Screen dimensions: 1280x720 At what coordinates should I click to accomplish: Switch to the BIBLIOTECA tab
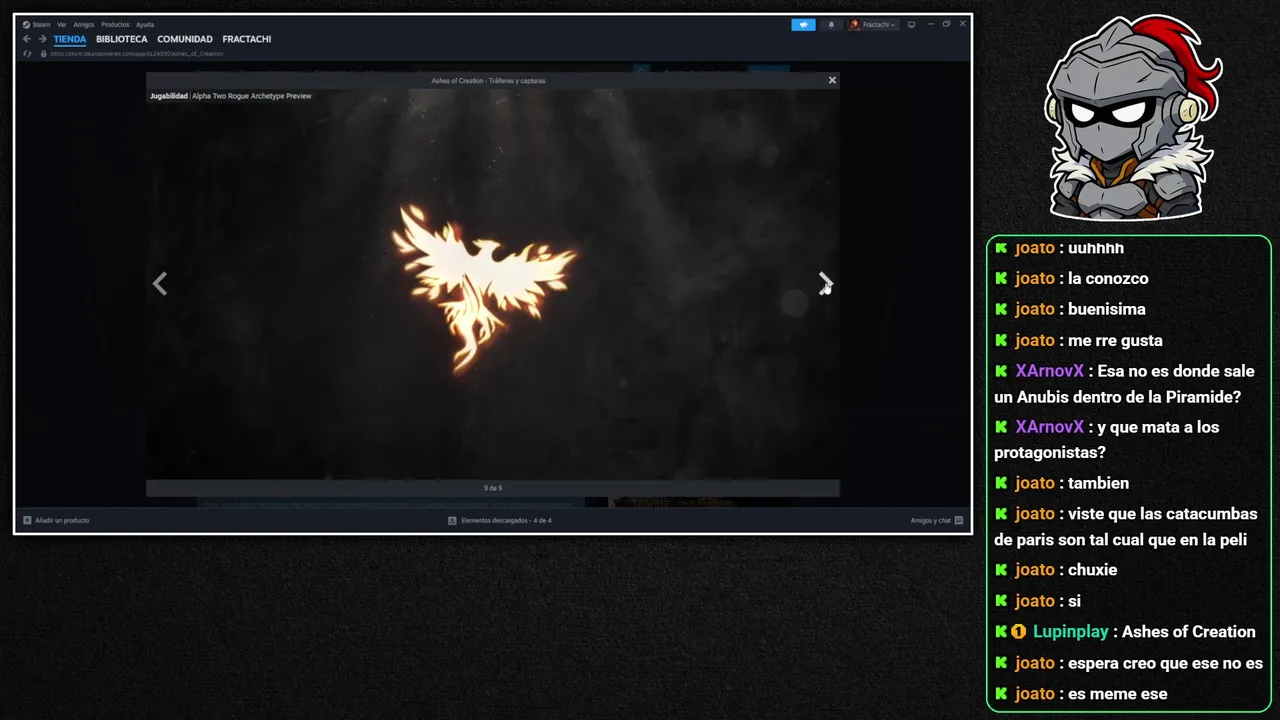pos(122,39)
